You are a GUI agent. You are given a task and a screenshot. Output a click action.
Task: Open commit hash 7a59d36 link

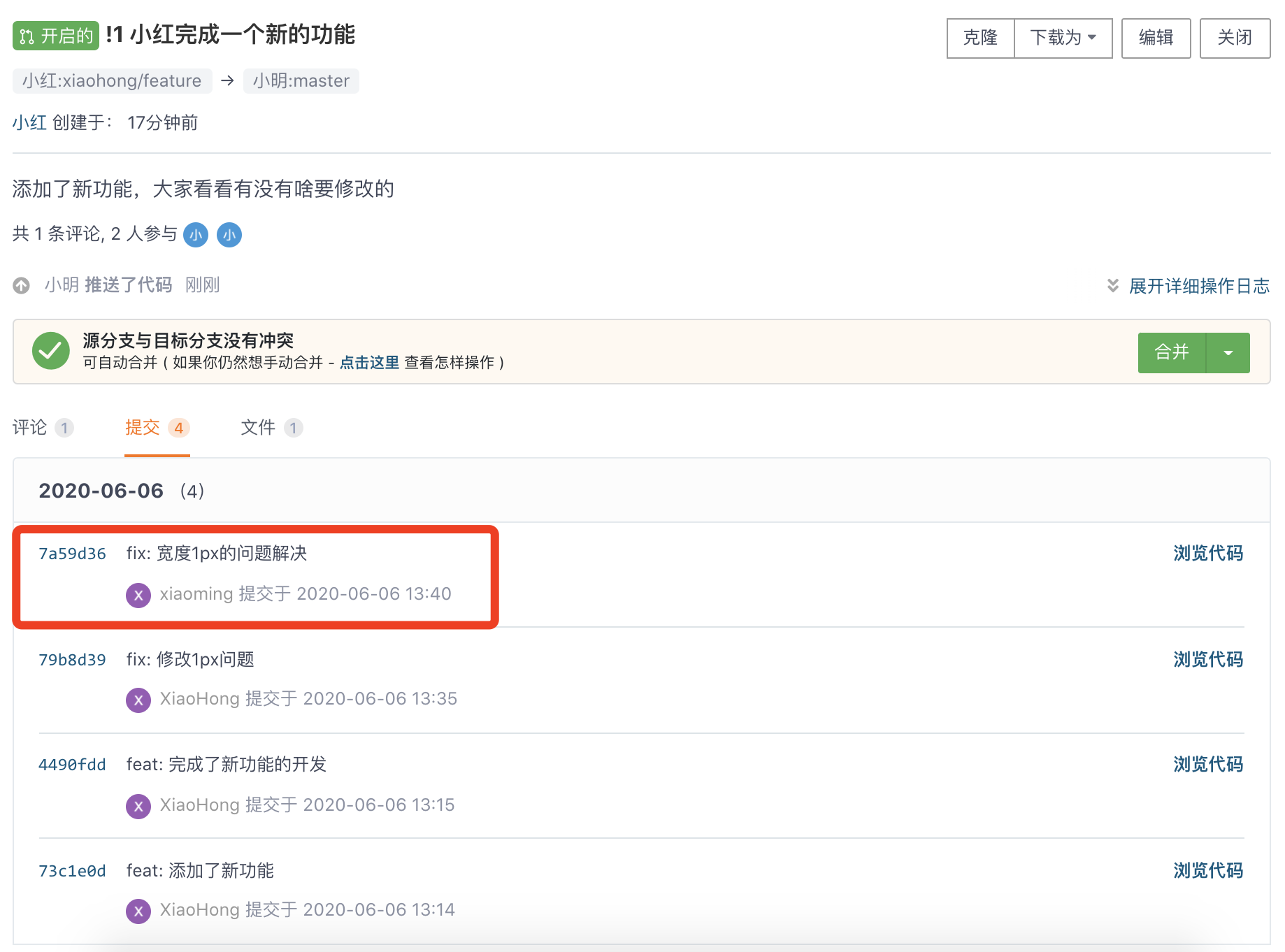coord(72,554)
